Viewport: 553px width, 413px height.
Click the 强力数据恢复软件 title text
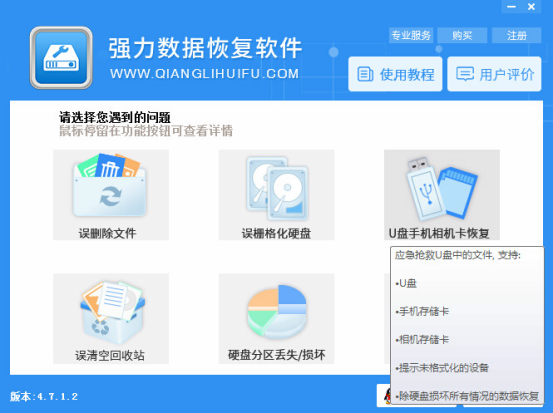coord(205,48)
